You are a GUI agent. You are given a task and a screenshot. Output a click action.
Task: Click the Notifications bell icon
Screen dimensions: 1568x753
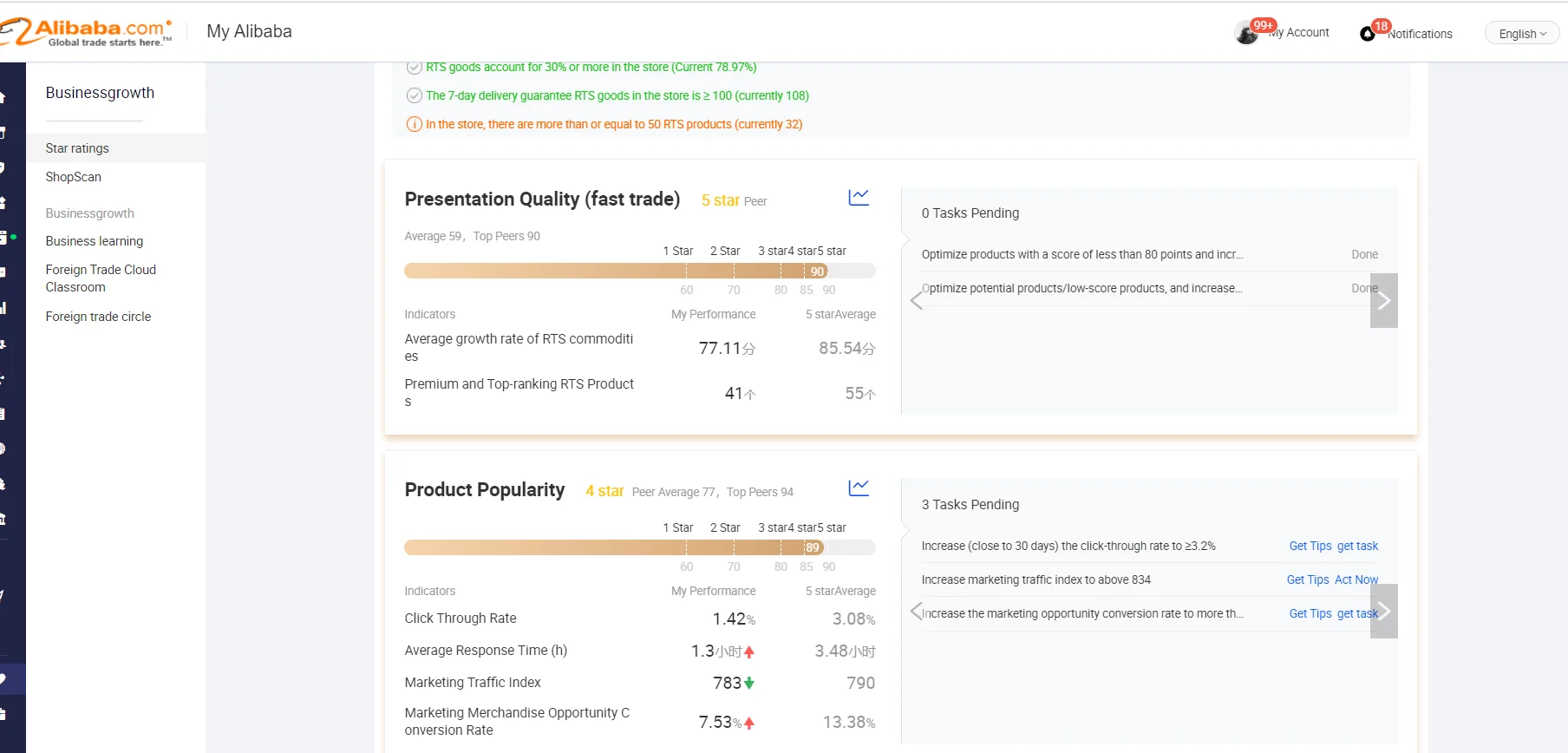click(1368, 34)
